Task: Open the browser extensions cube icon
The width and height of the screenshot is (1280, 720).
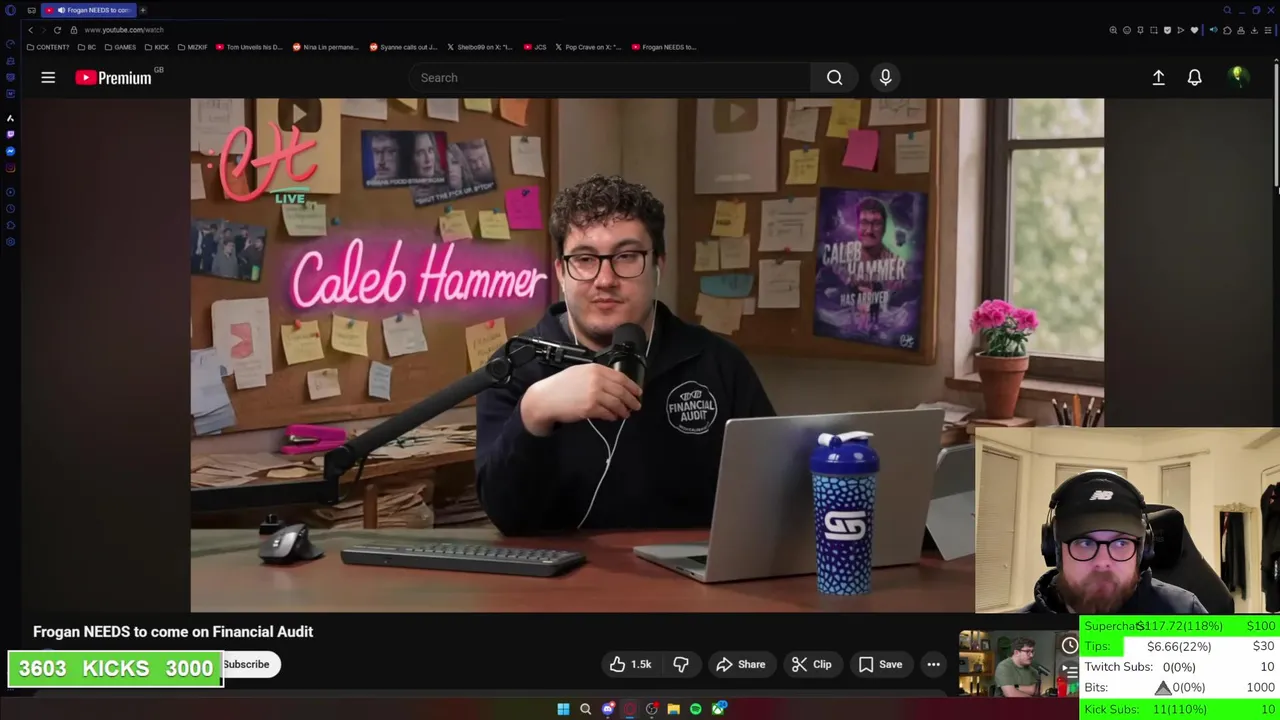Action: click(x=1227, y=30)
